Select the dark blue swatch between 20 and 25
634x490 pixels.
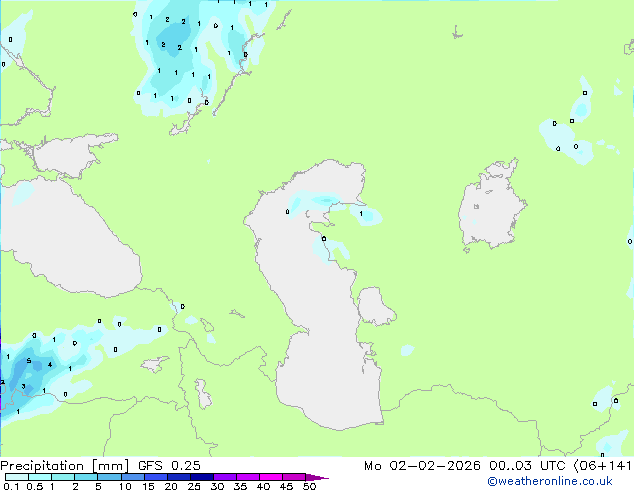pyautogui.click(x=179, y=477)
